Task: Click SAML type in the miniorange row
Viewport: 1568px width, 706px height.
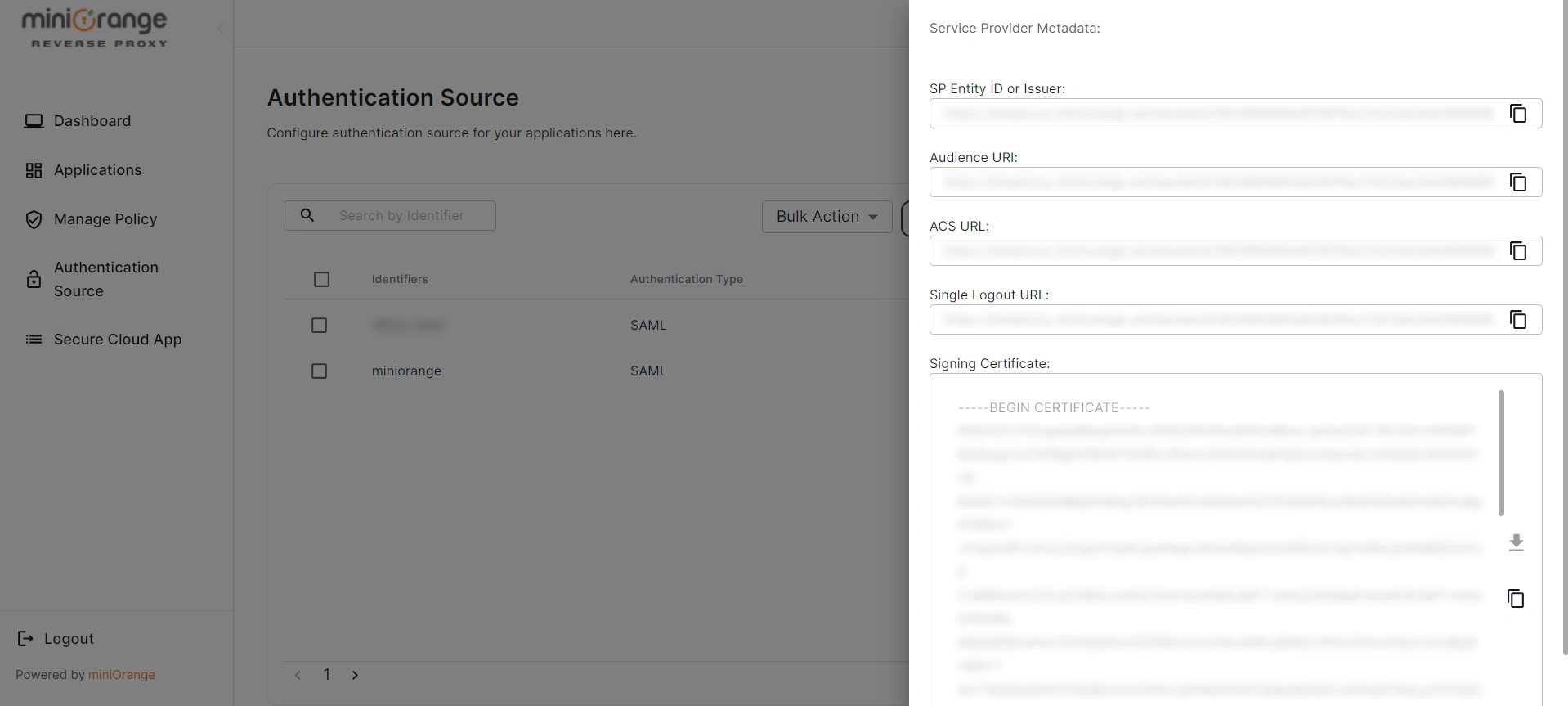Action: 648,371
